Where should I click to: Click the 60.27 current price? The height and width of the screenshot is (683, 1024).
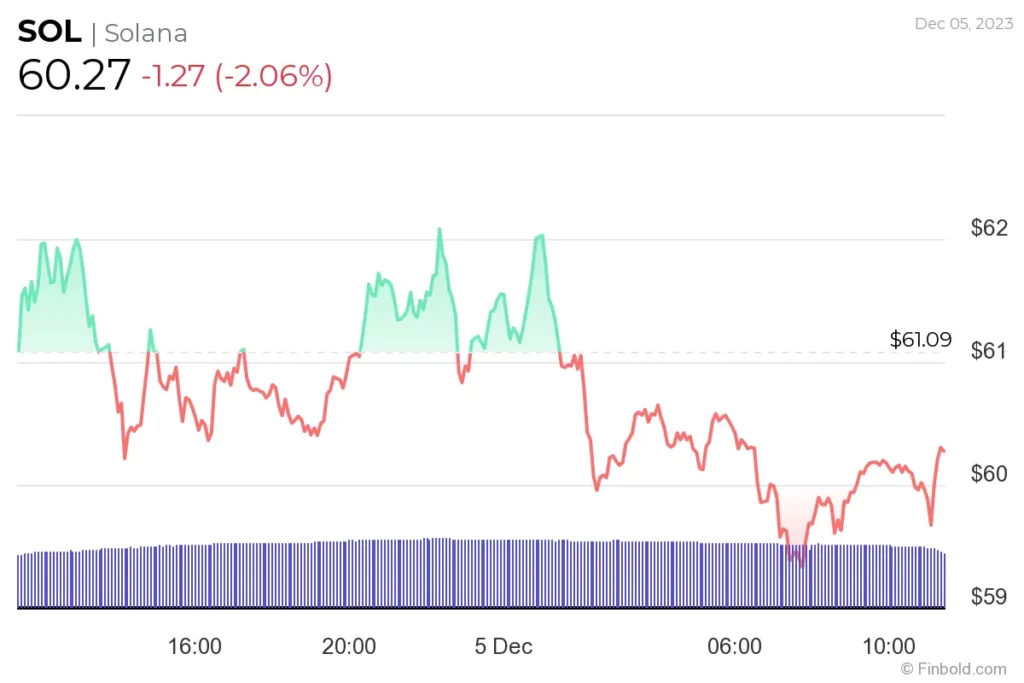(x=74, y=76)
